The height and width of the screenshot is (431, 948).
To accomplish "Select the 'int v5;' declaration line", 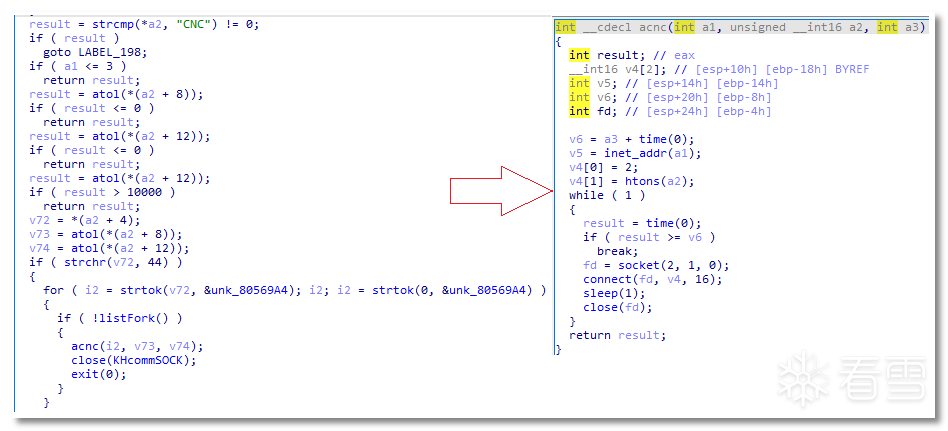I will pos(674,83).
